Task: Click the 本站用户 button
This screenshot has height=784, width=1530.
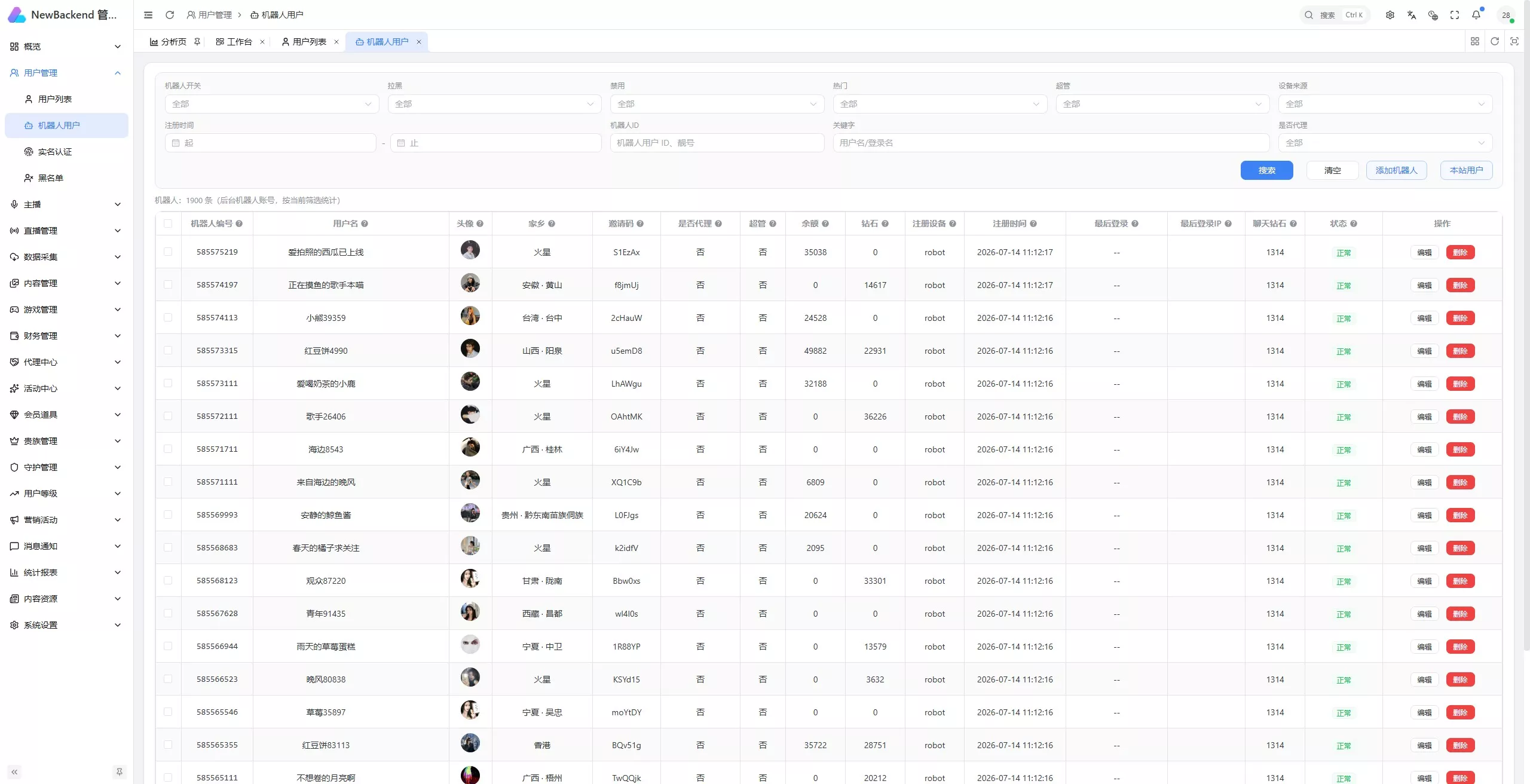Action: 1466,170
